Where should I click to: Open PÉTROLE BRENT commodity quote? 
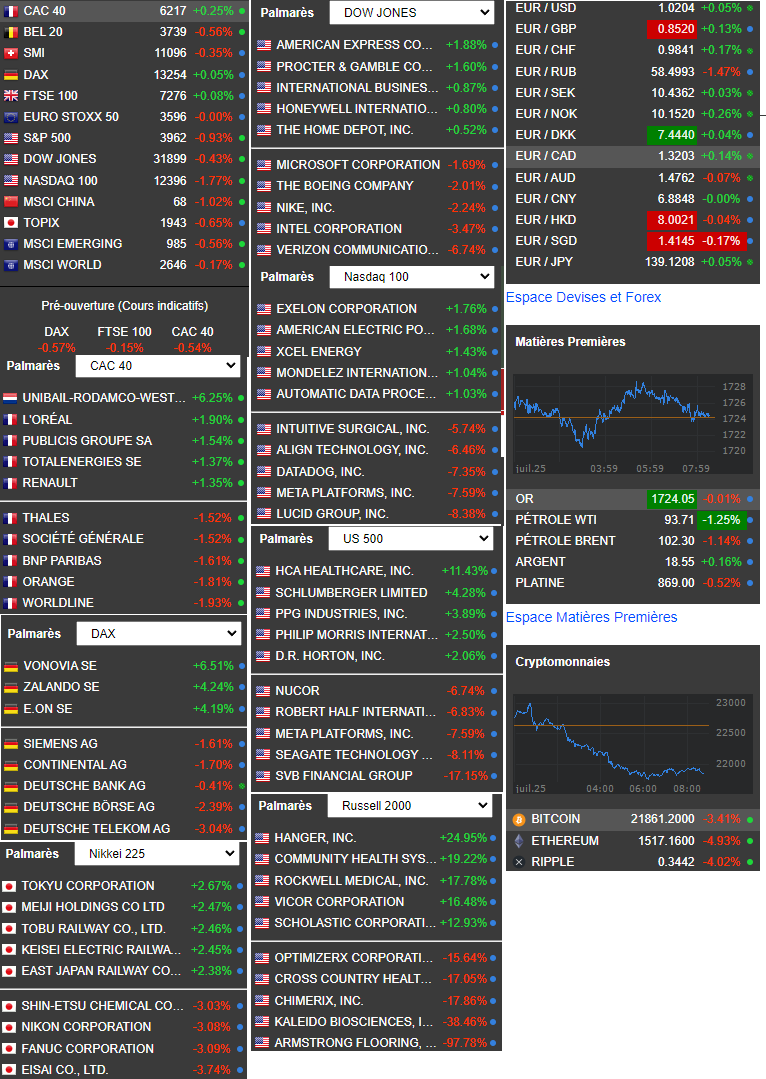coord(632,541)
